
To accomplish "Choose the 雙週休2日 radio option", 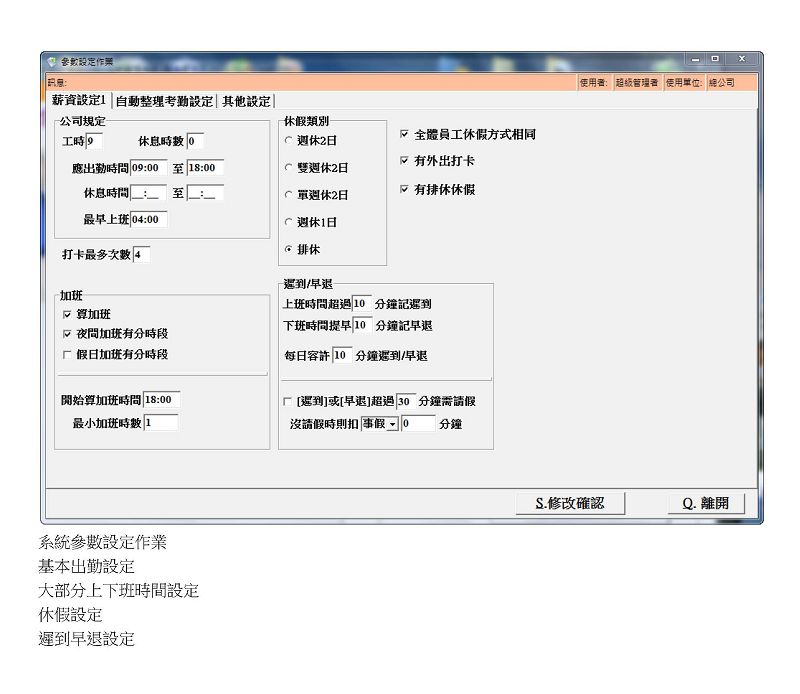I will click(x=289, y=168).
